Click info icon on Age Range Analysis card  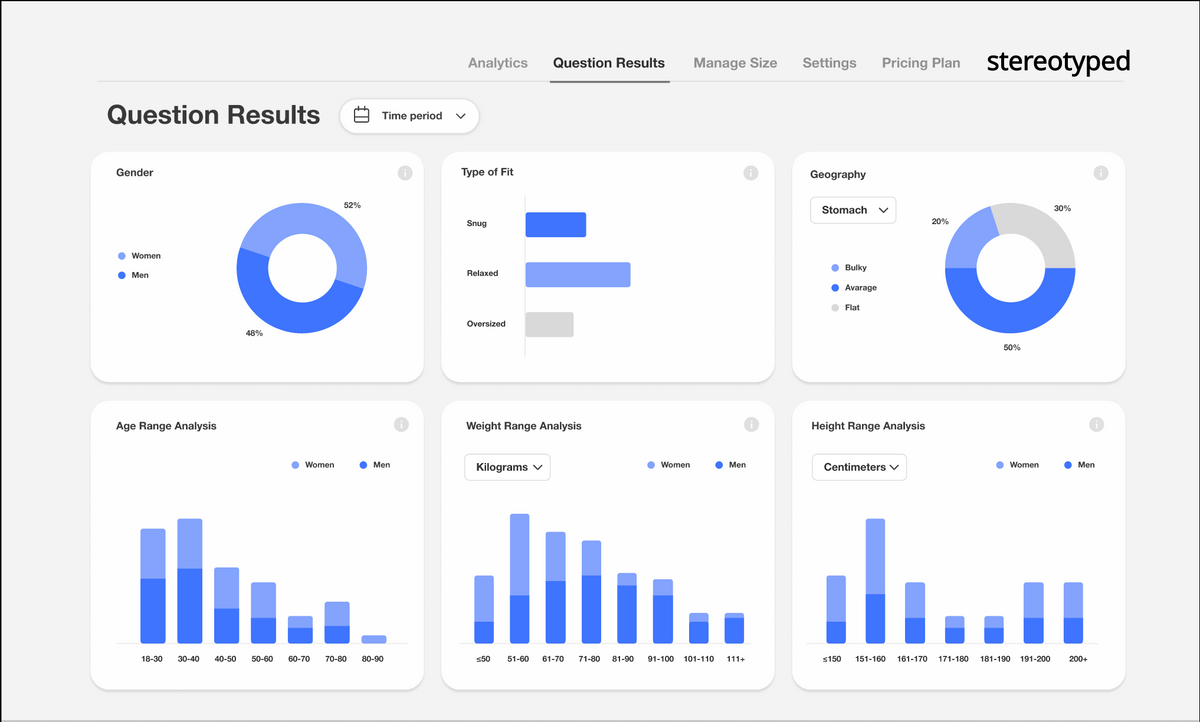[401, 425]
